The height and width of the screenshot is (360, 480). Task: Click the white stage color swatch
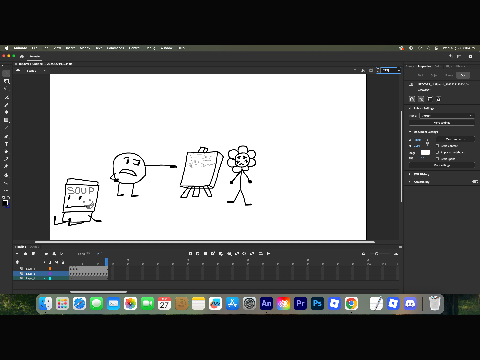(x=425, y=152)
